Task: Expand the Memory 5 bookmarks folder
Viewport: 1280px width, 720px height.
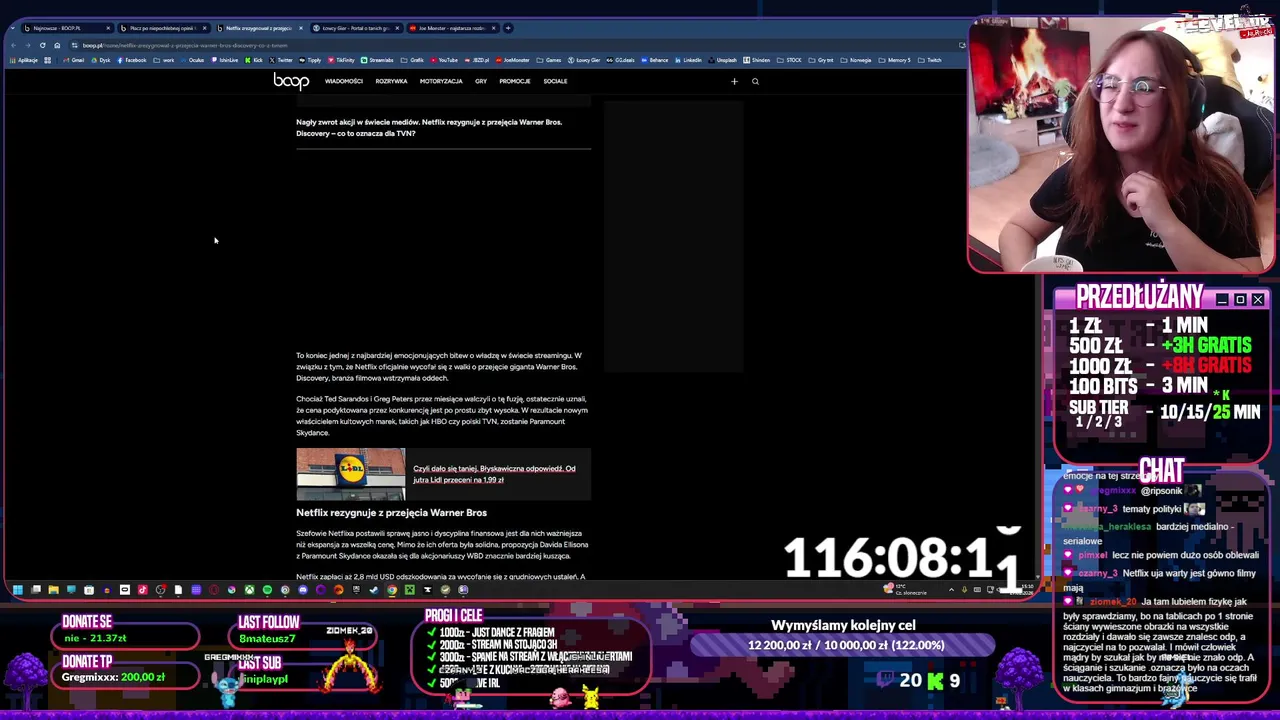Action: coord(894,60)
